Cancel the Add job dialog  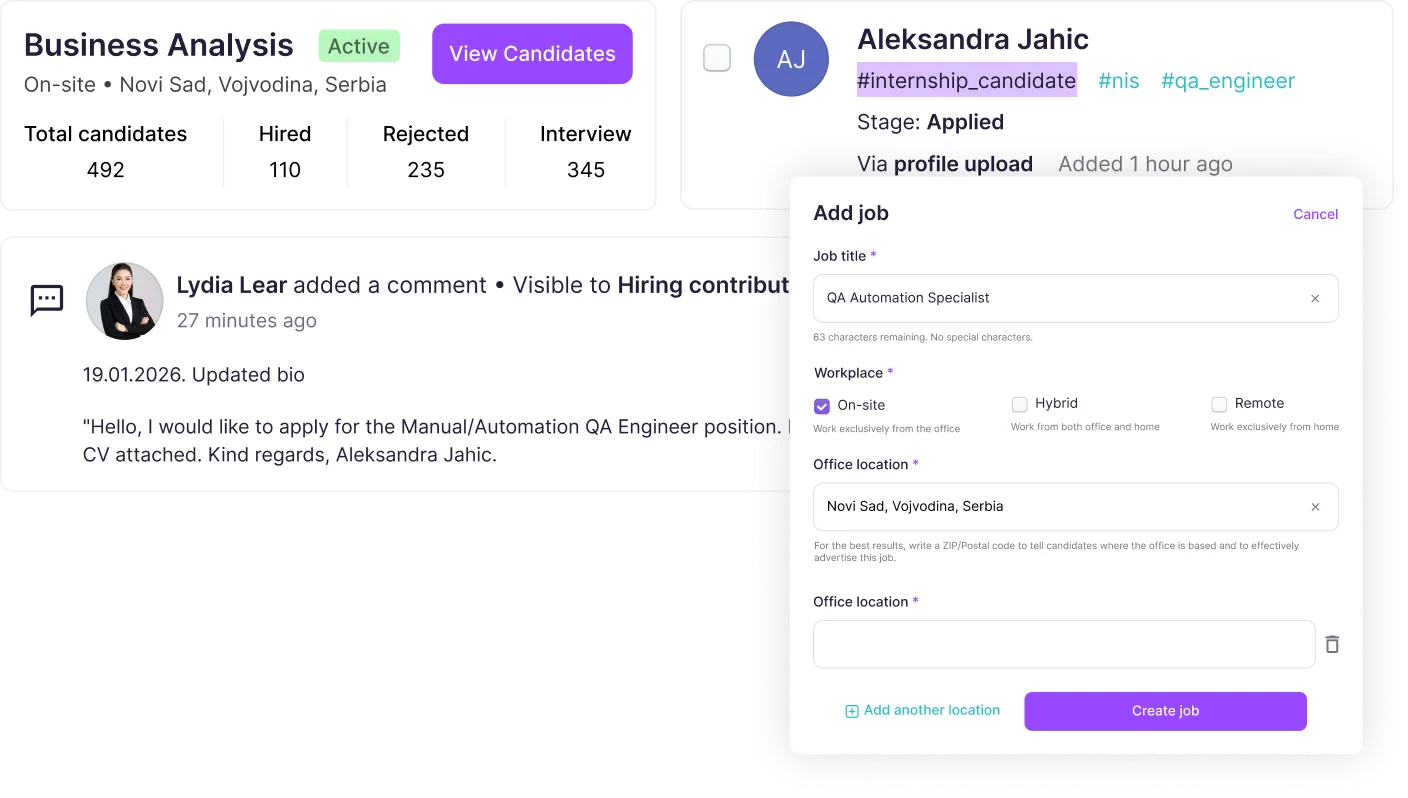1315,214
